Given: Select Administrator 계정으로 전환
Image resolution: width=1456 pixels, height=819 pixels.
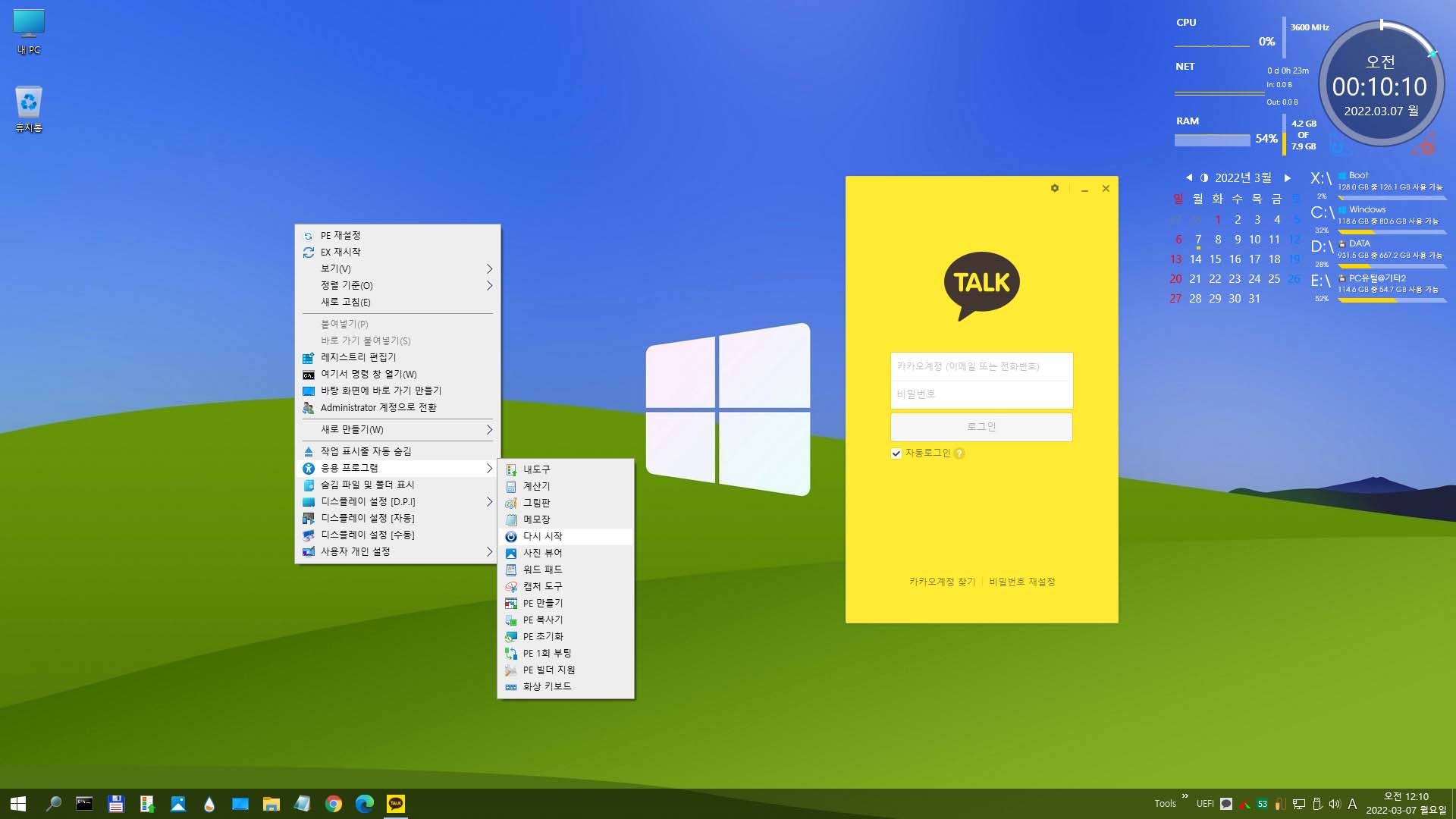Looking at the screenshot, I should point(397,407).
